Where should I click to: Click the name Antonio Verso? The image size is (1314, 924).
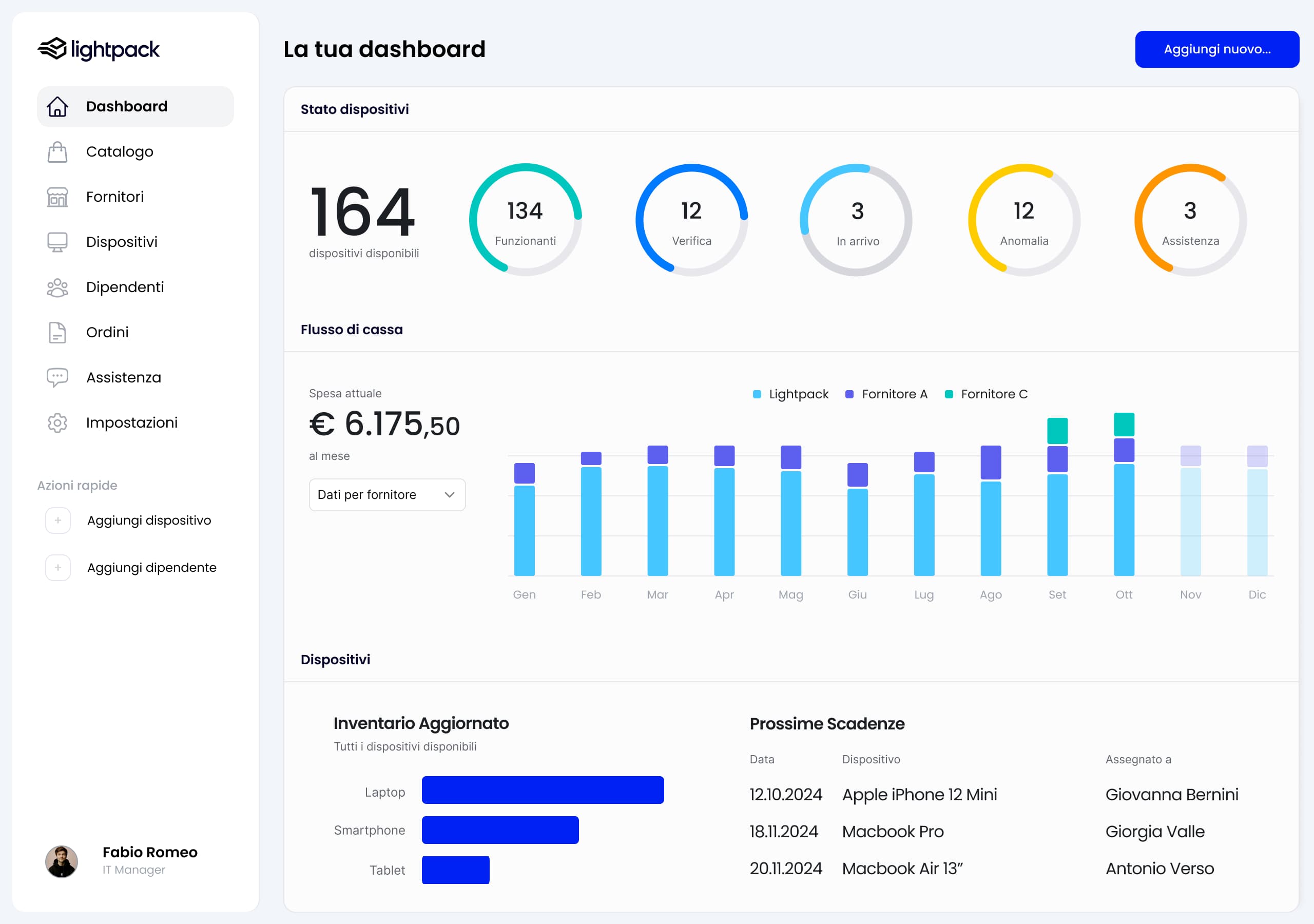(x=1160, y=869)
